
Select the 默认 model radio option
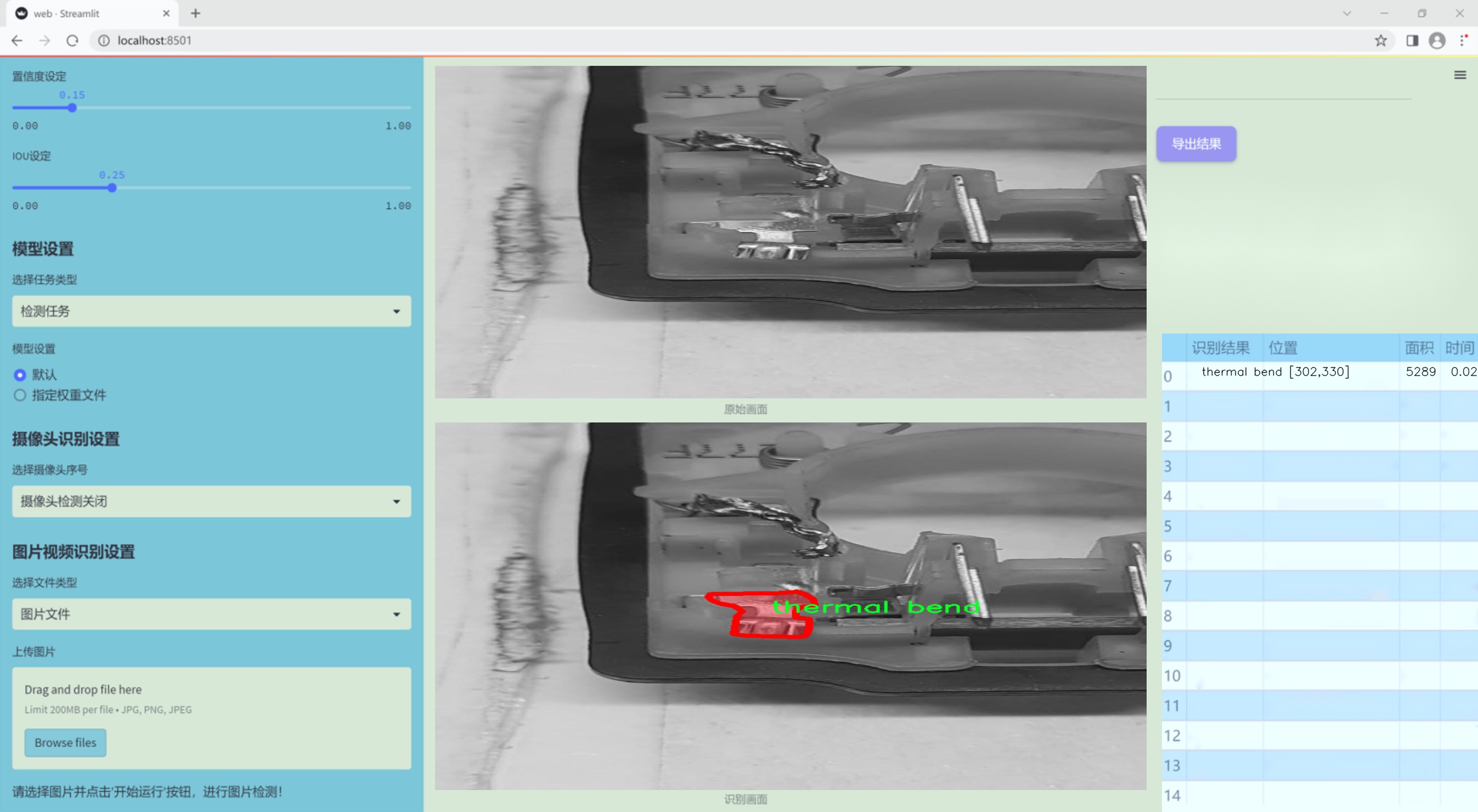pos(20,375)
